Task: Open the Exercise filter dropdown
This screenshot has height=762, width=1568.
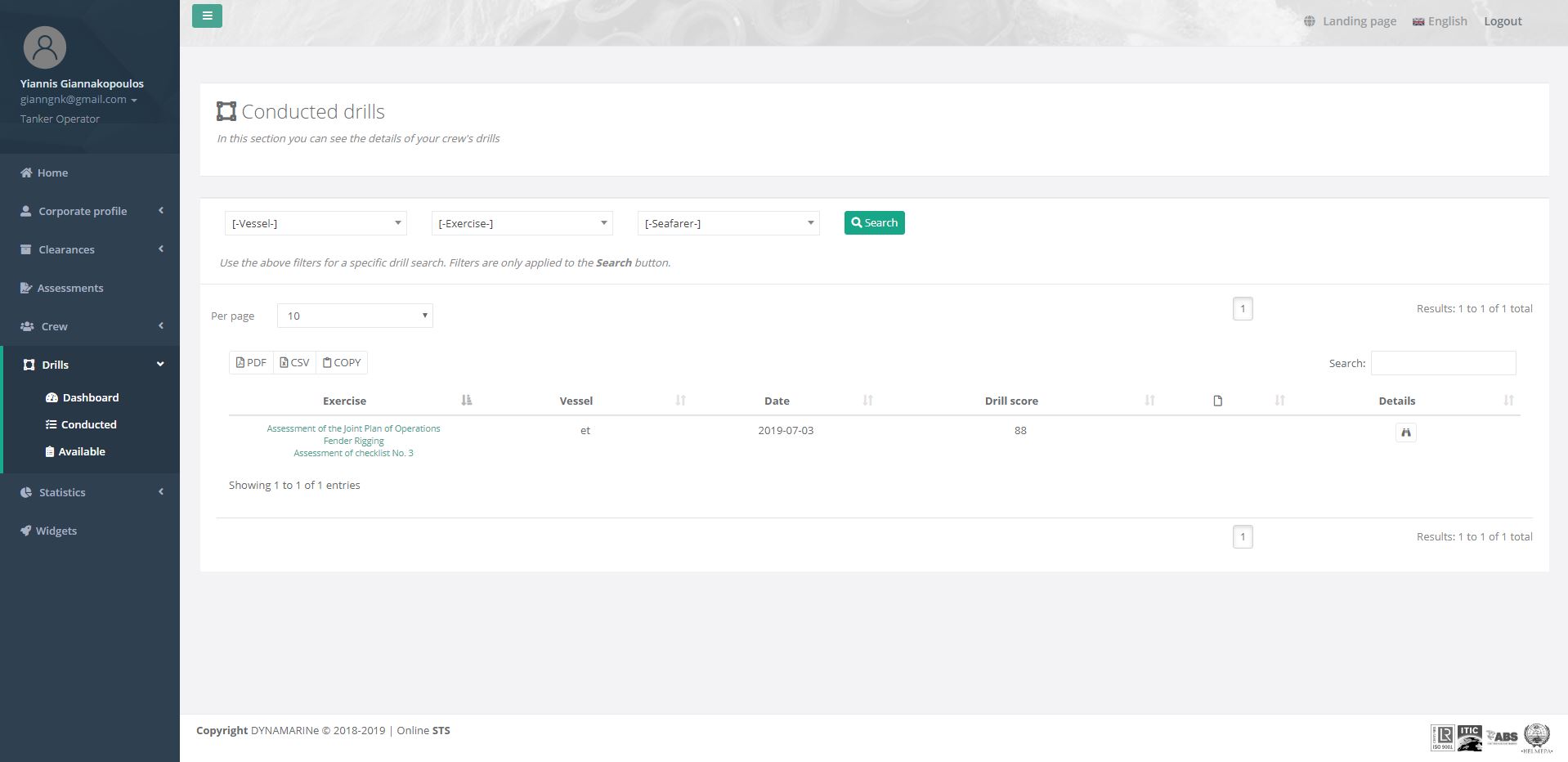Action: tap(522, 223)
